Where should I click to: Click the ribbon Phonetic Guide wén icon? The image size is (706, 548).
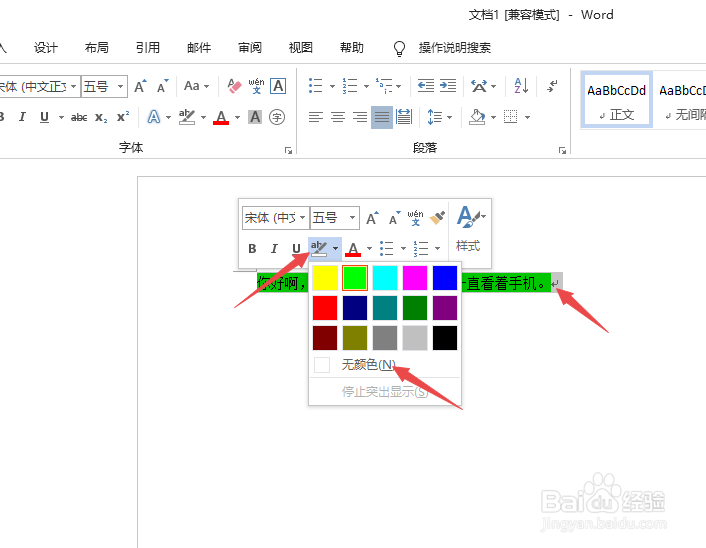[x=256, y=86]
